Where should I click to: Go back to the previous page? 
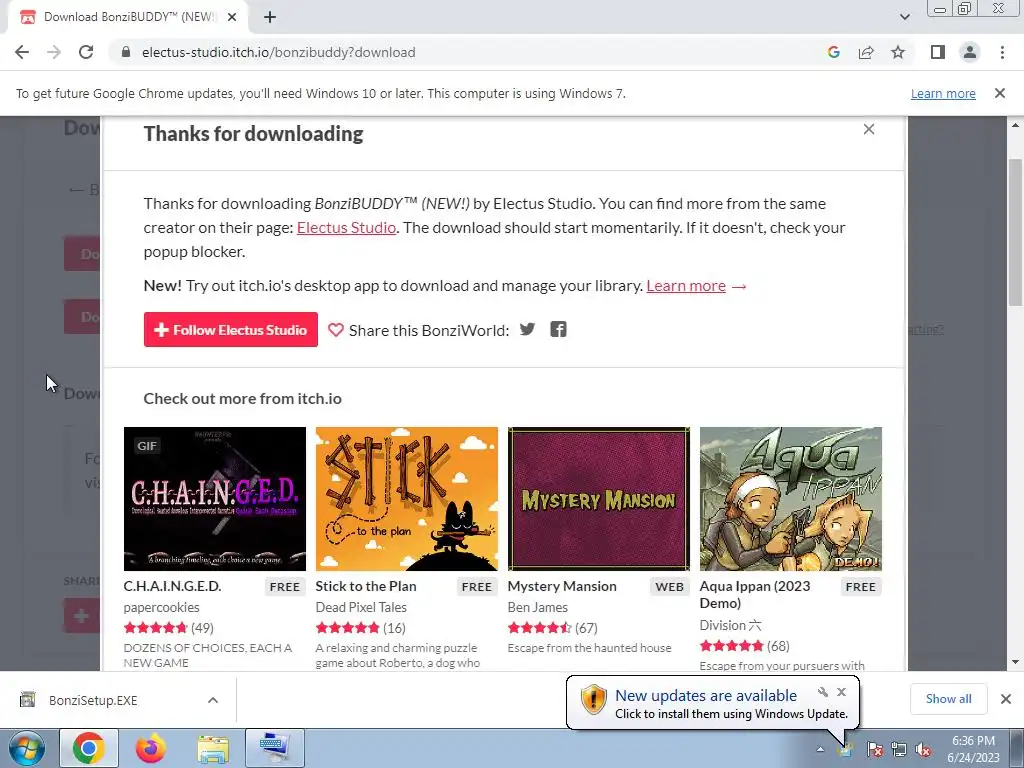[22, 52]
